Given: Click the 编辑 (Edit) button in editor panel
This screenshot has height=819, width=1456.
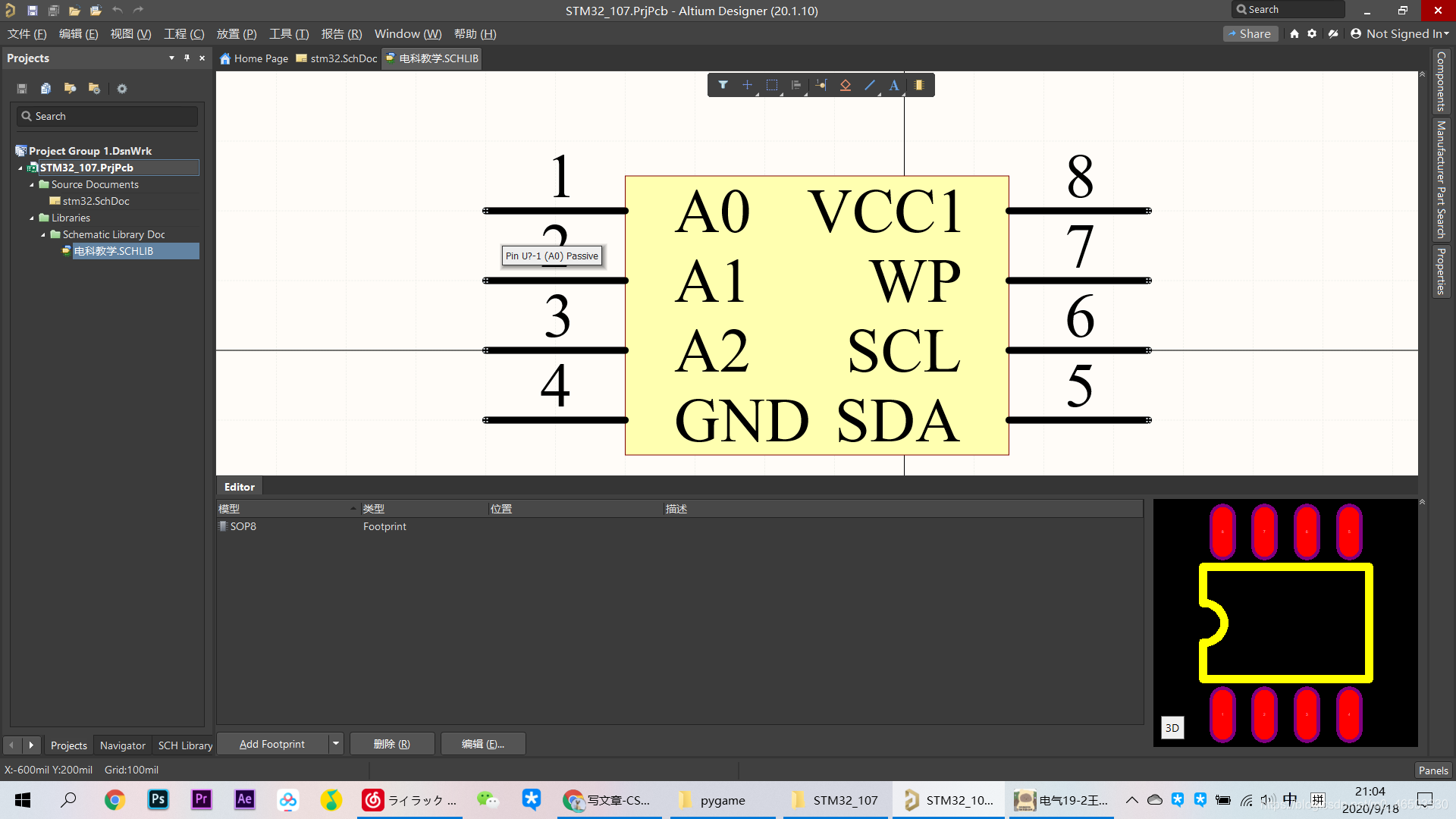Looking at the screenshot, I should (483, 744).
